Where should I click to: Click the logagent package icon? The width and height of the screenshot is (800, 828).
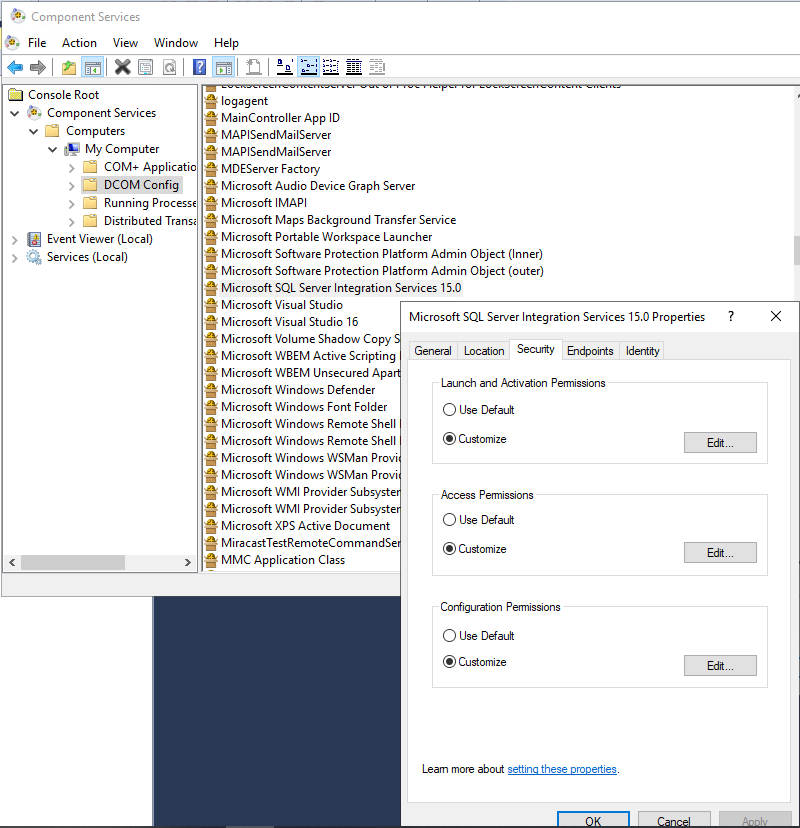pos(211,101)
